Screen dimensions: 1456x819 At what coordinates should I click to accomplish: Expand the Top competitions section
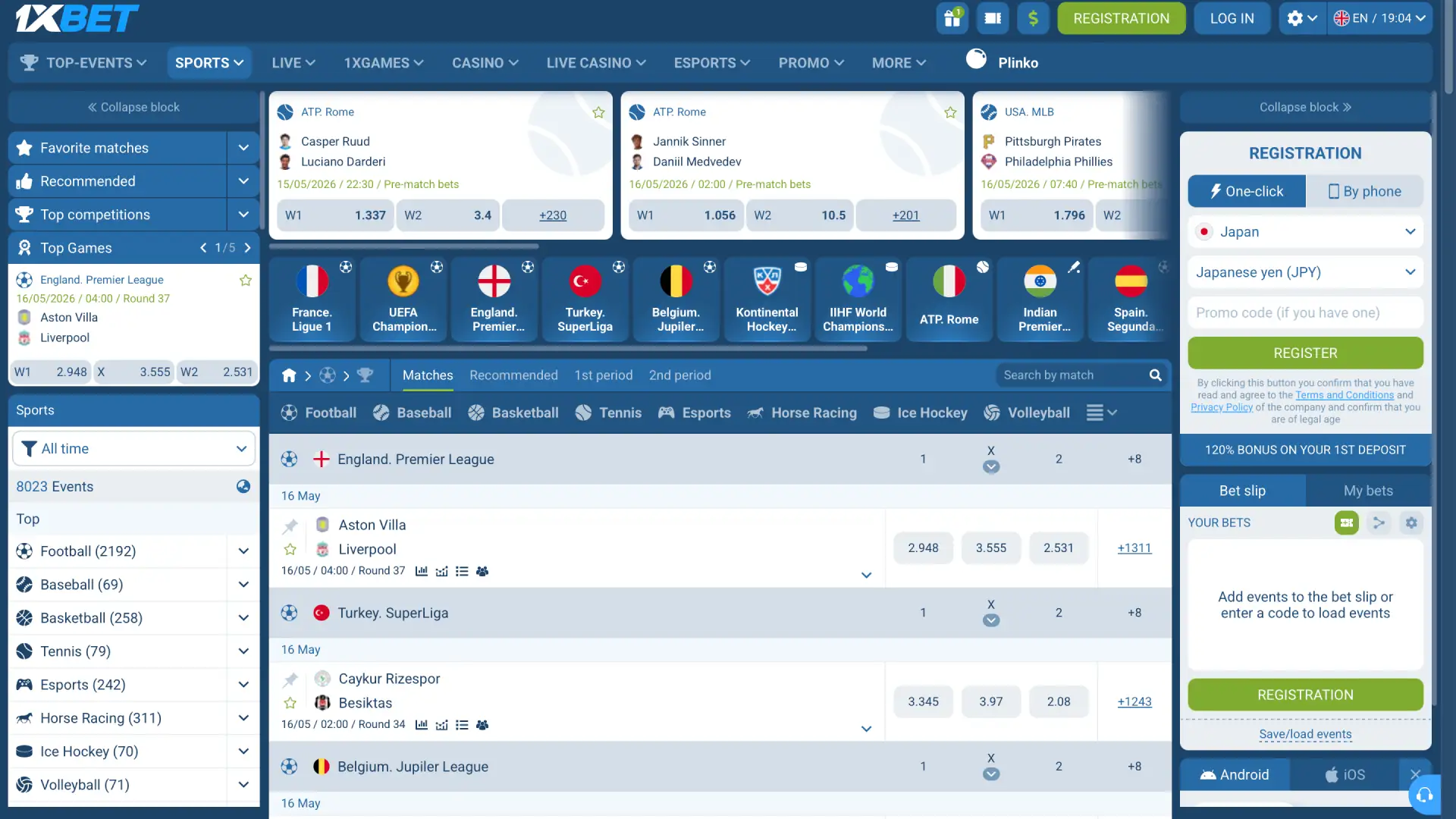point(243,215)
